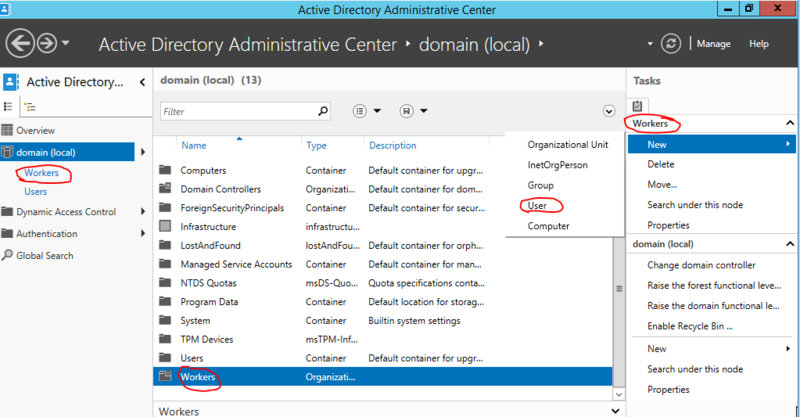Click the Workers OU icon in list

[165, 376]
